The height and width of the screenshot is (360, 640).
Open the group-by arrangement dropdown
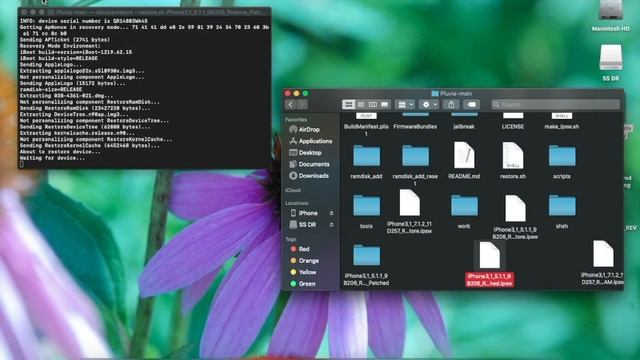405,105
